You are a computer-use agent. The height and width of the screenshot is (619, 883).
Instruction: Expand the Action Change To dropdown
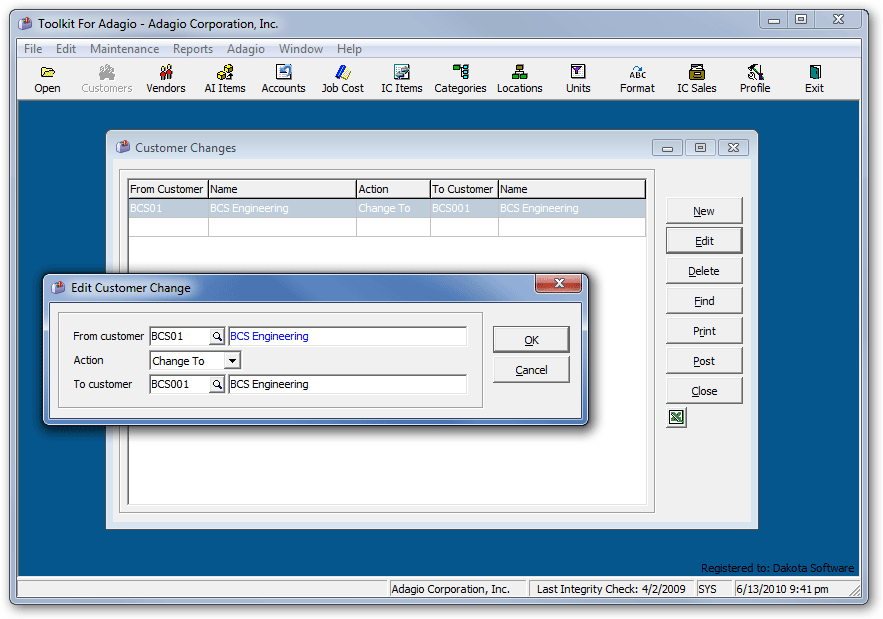coord(232,360)
